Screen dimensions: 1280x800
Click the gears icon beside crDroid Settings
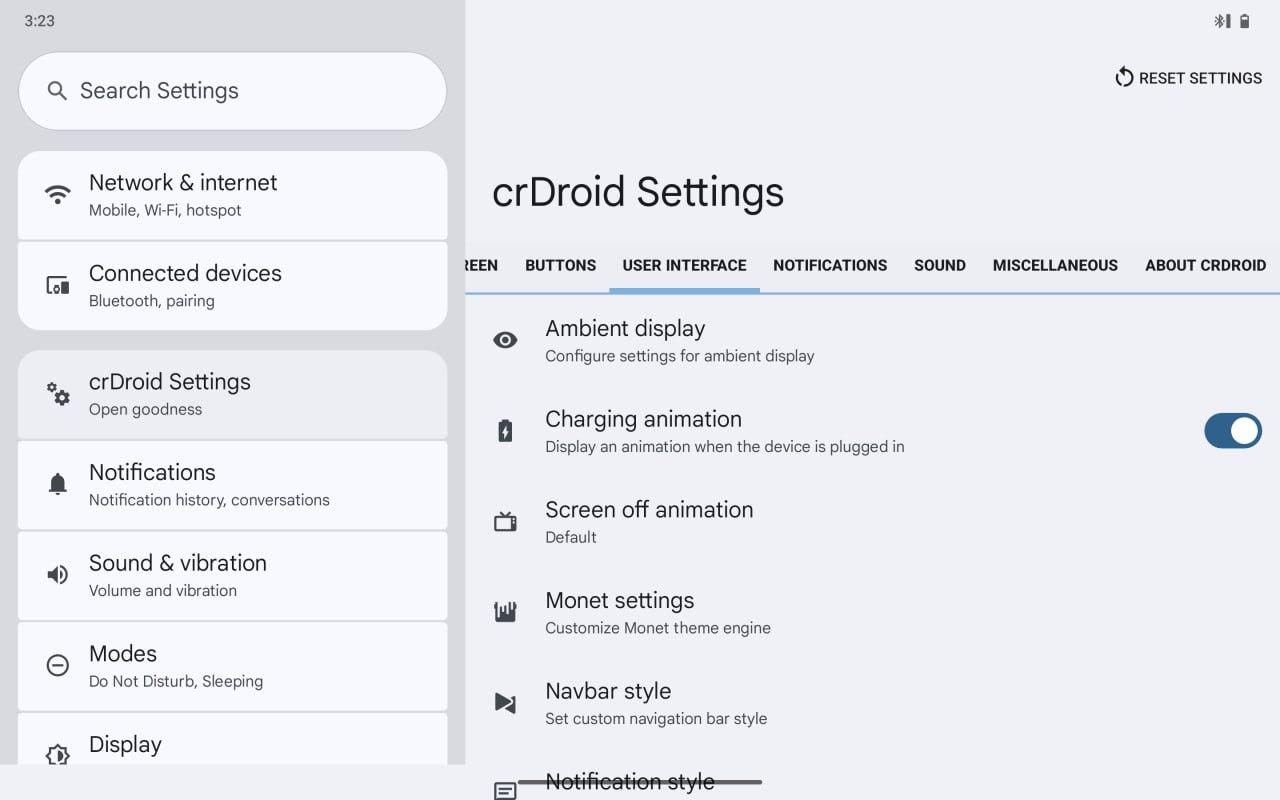point(58,394)
